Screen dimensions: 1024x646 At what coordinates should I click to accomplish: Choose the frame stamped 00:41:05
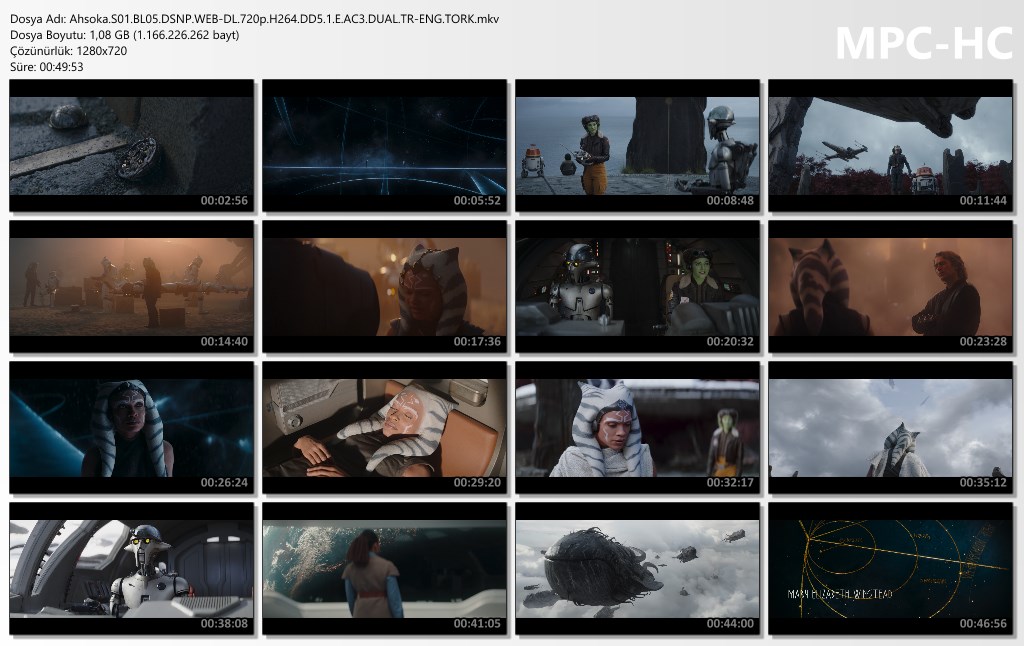click(384, 569)
